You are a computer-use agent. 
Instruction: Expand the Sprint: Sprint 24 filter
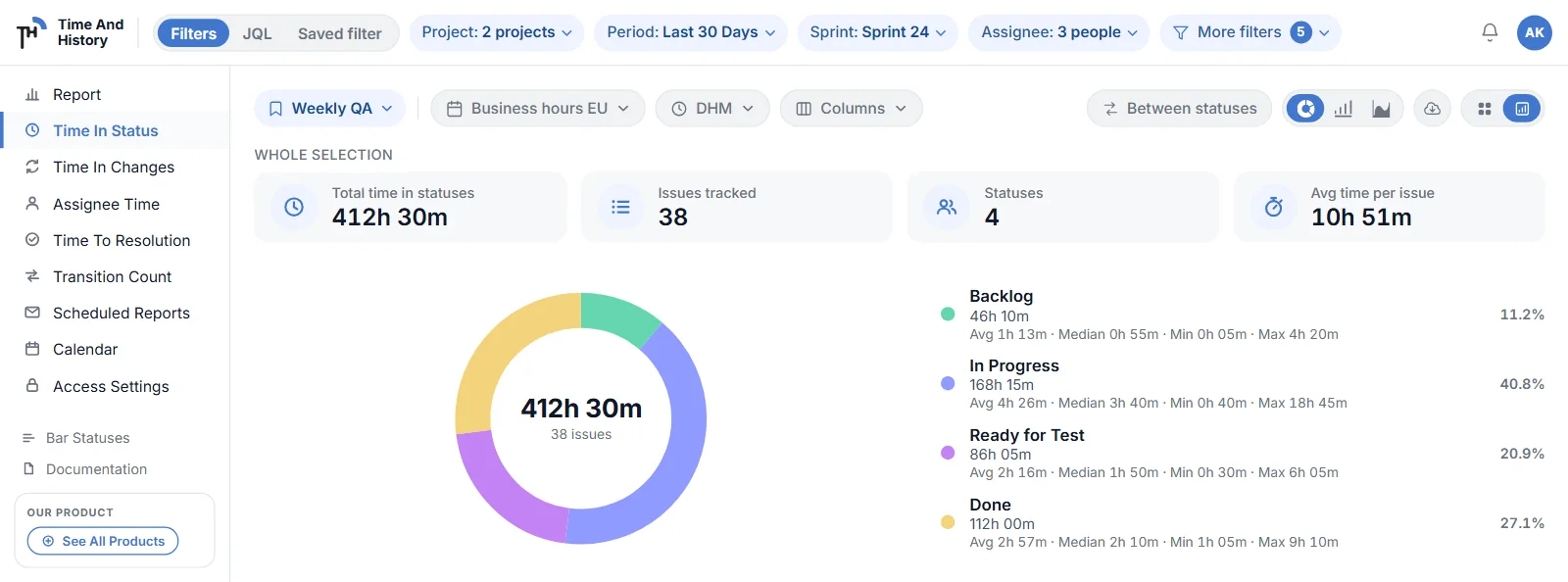click(878, 32)
